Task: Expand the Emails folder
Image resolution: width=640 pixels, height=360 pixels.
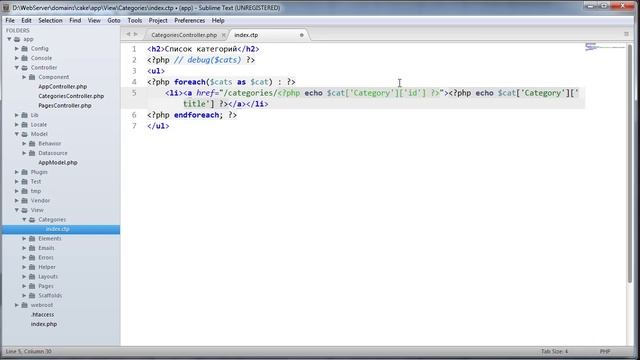Action: (x=24, y=248)
